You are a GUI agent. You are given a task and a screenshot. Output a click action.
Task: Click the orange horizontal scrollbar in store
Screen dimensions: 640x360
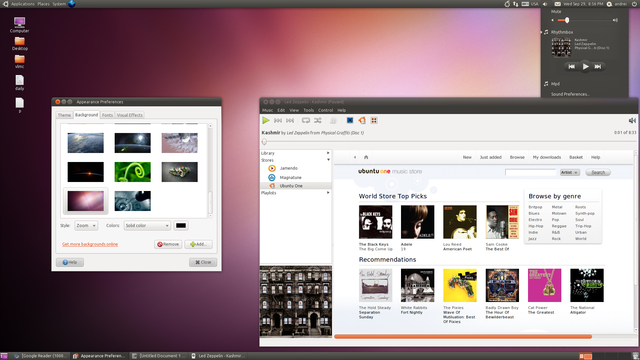click(463, 337)
